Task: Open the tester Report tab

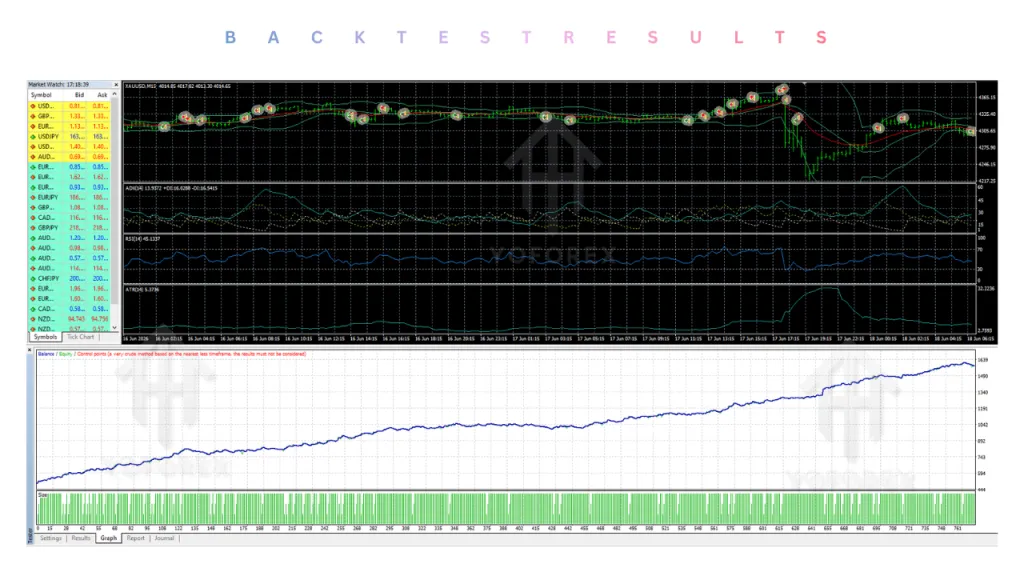Action: 136,538
